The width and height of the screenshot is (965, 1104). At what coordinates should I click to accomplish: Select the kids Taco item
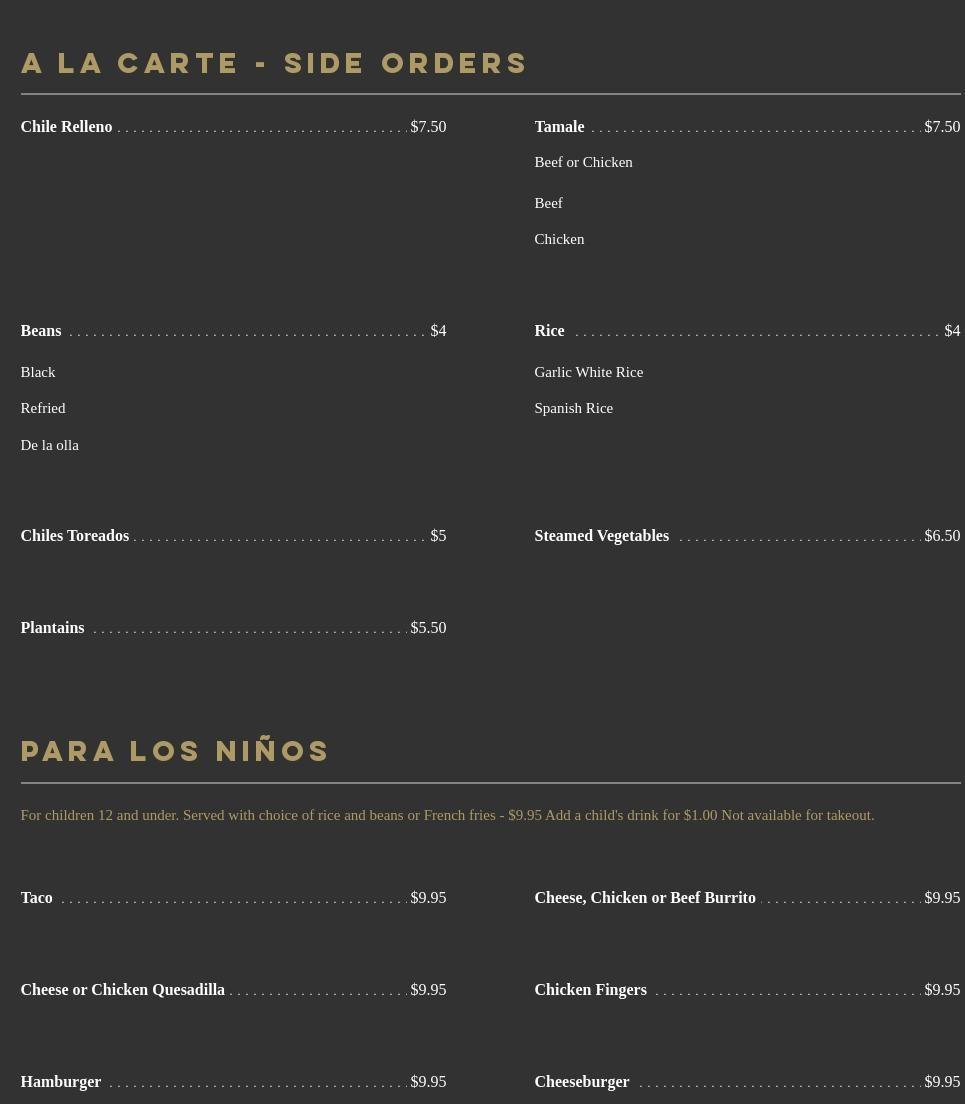[36, 898]
